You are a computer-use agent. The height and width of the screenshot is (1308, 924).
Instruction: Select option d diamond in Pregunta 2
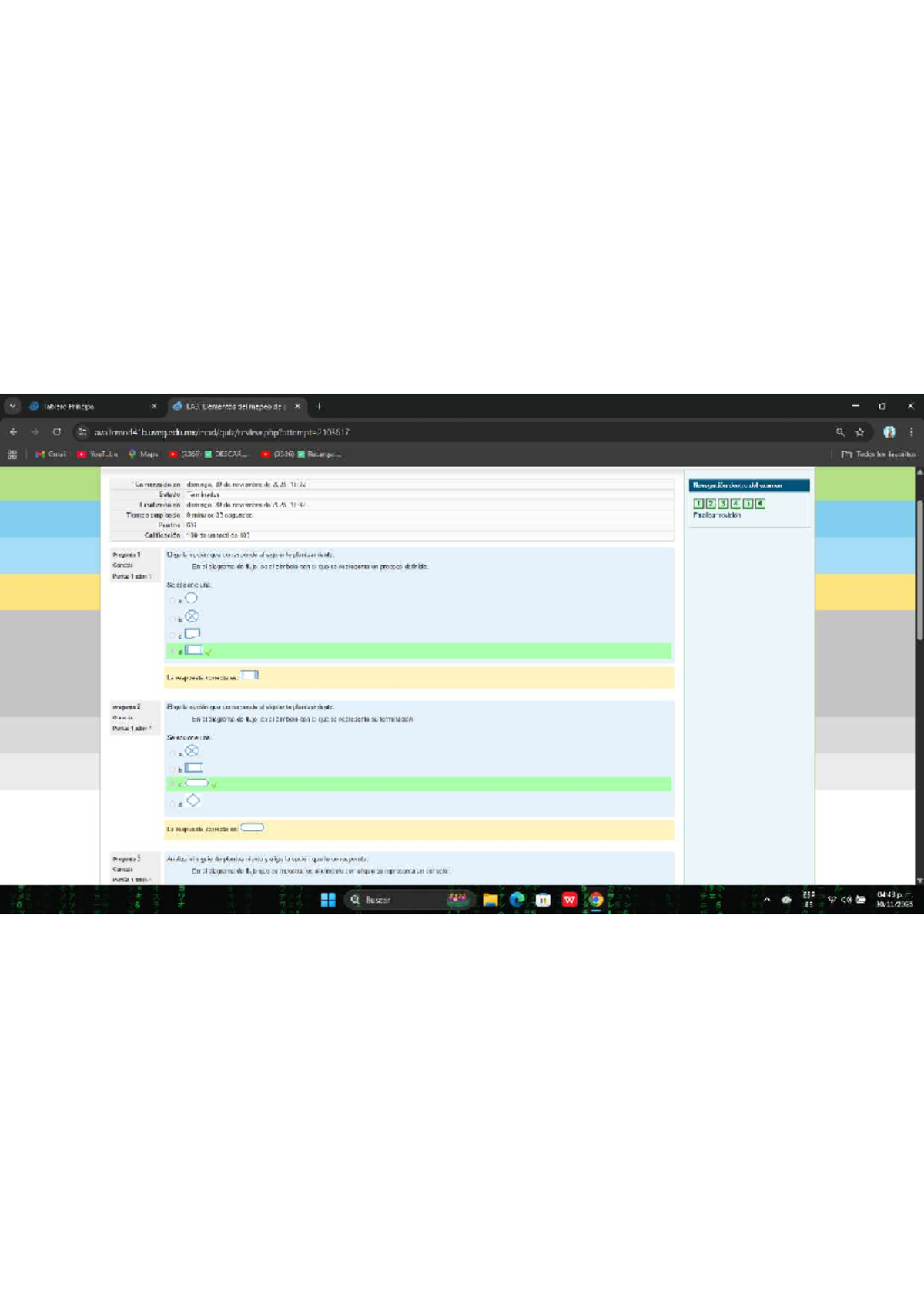pyautogui.click(x=172, y=803)
